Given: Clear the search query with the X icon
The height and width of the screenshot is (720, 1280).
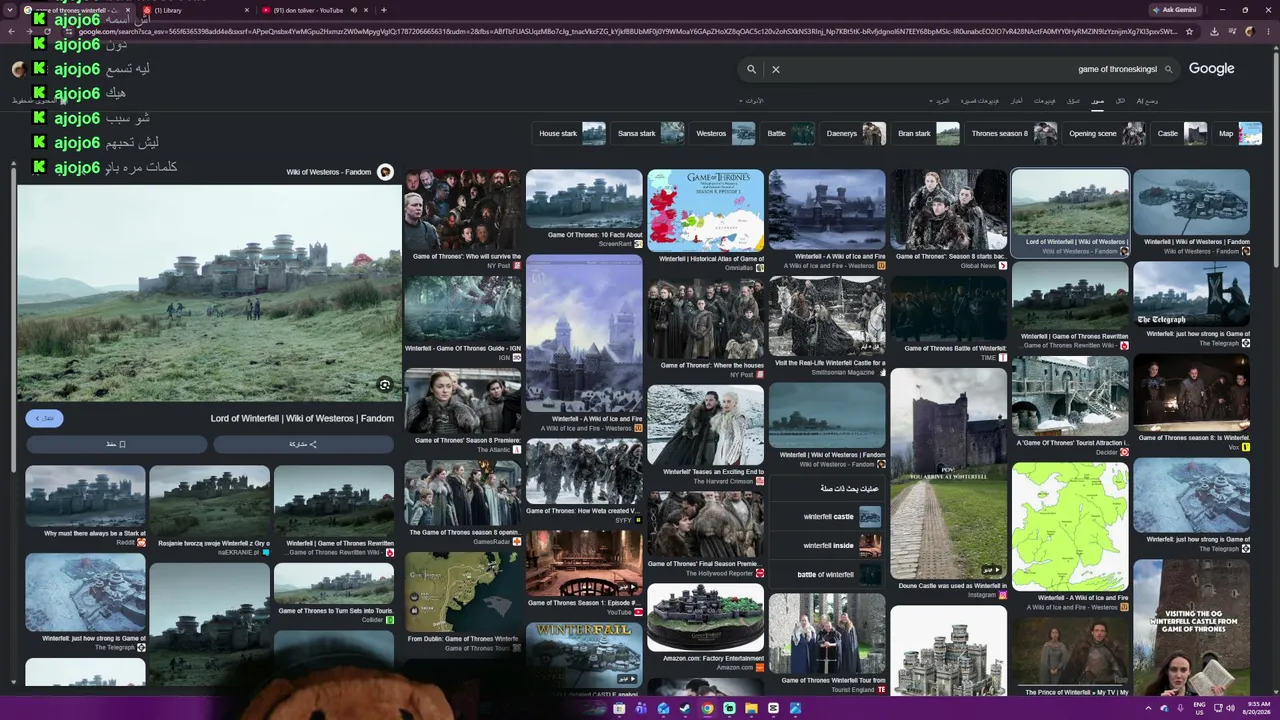Looking at the screenshot, I should pyautogui.click(x=775, y=69).
